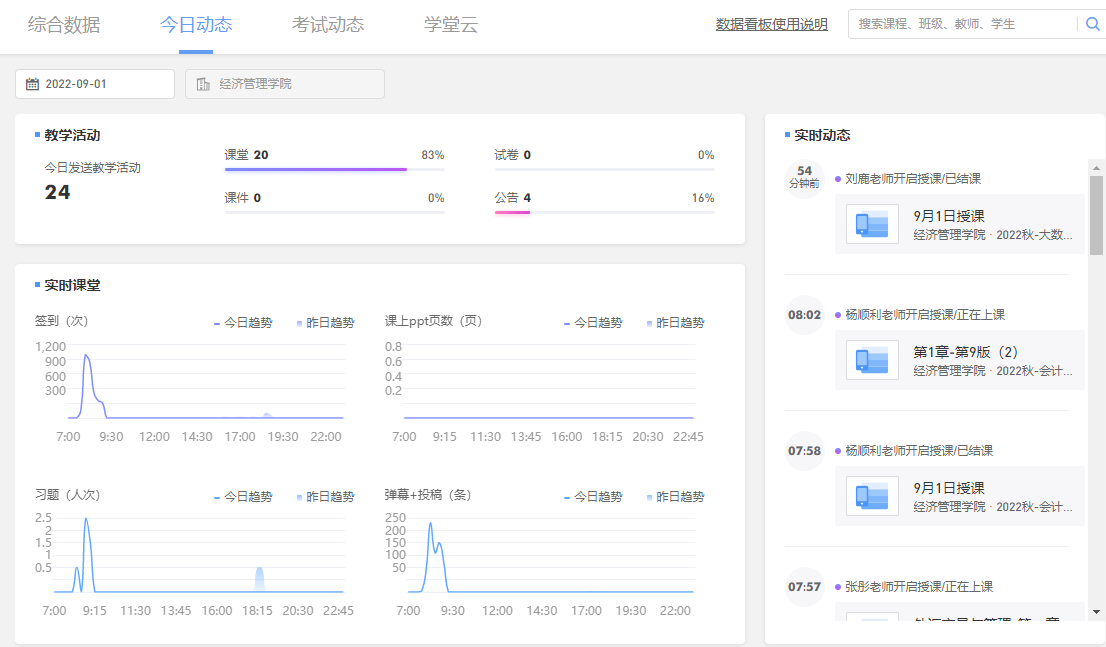The image size is (1106, 647).
Task: Open the 数据看板使用说明 link
Action: 771,25
